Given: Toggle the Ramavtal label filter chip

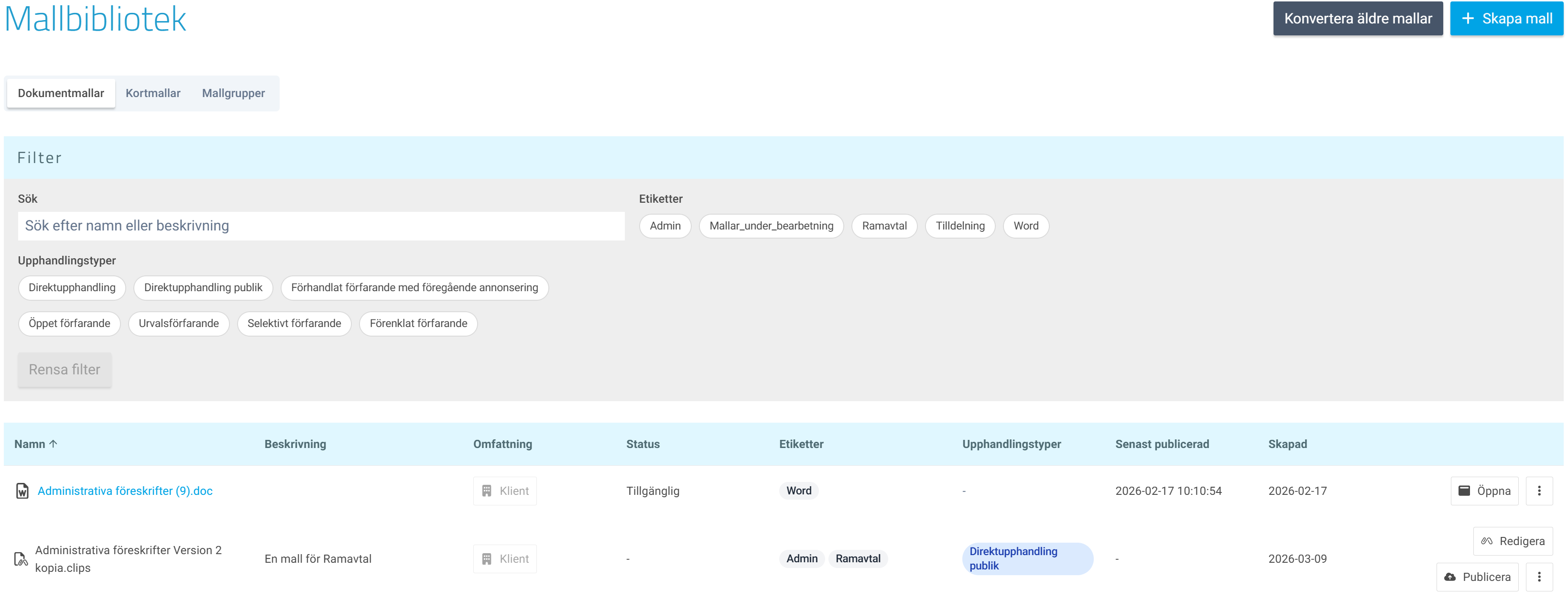Looking at the screenshot, I should 883,226.
